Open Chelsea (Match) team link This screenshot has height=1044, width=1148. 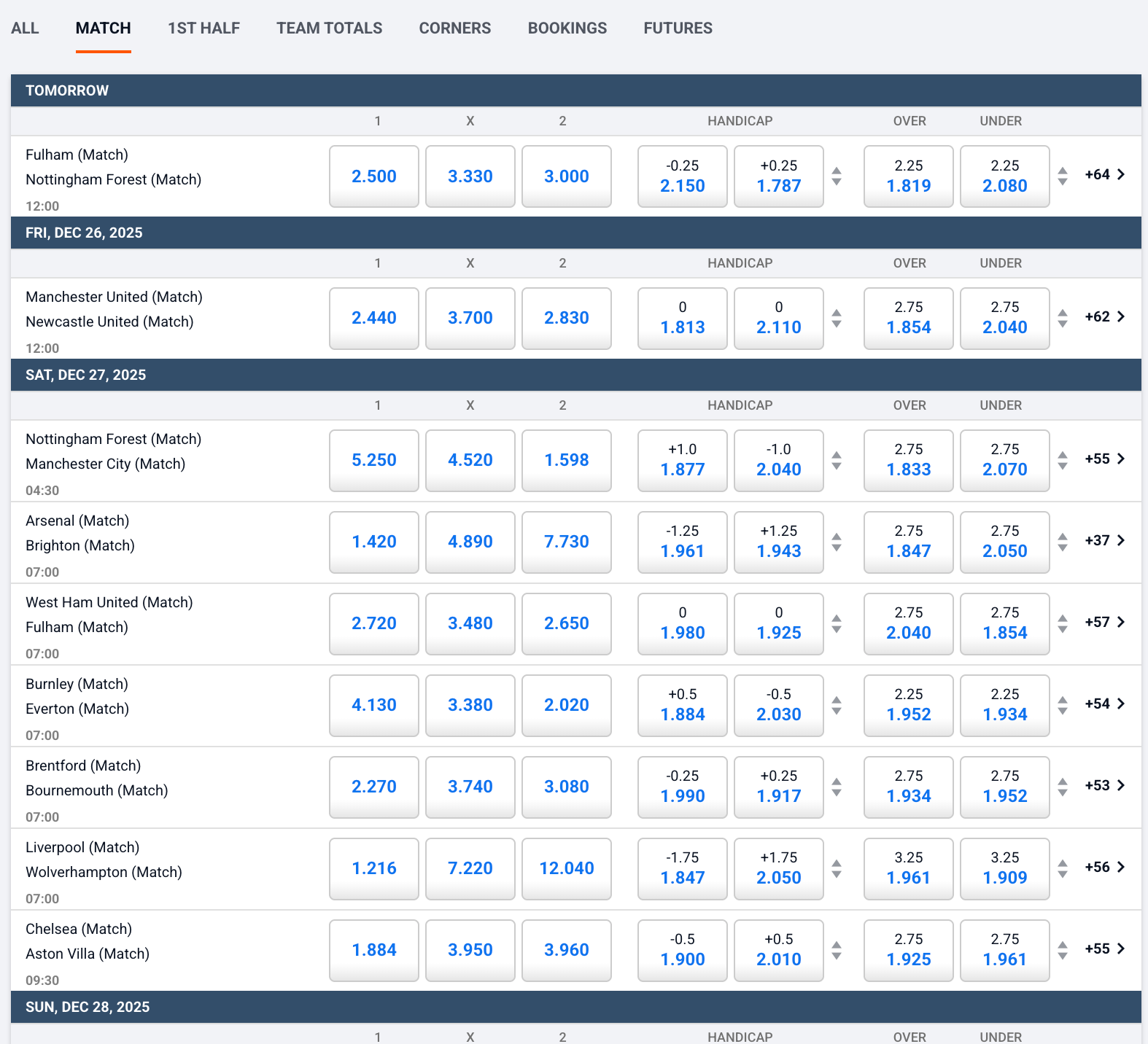click(79, 929)
